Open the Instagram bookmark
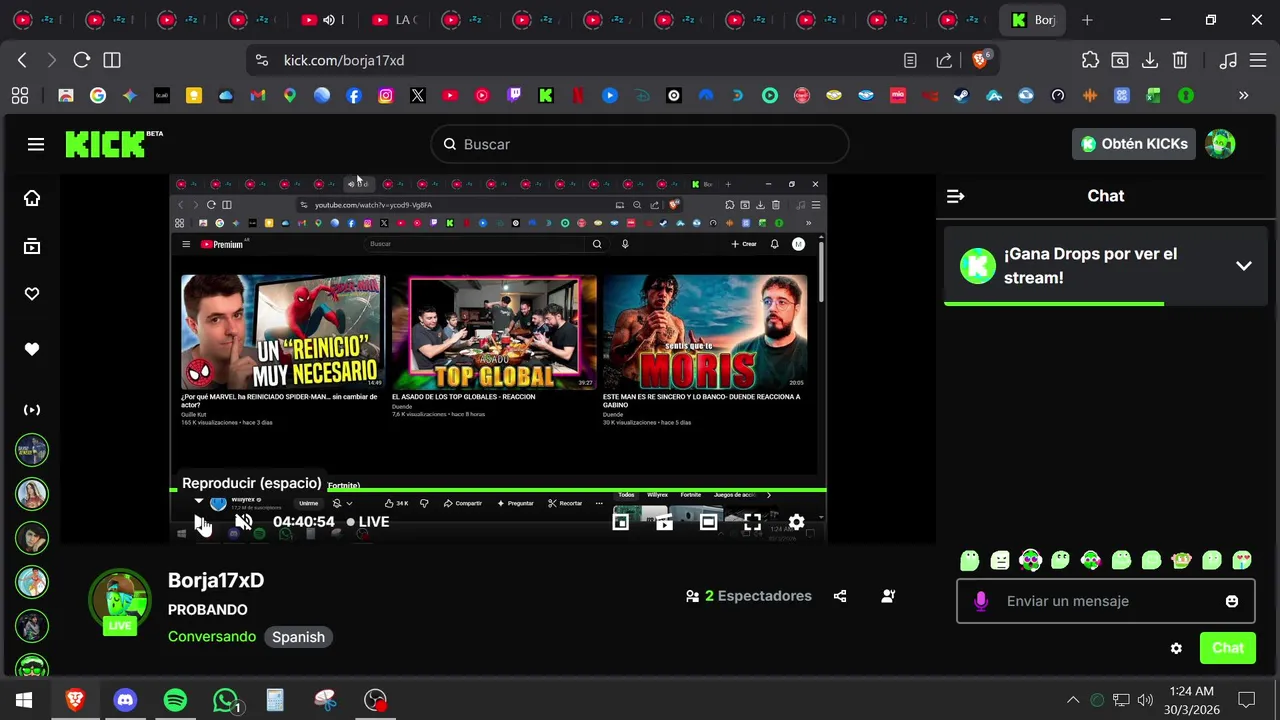This screenshot has width=1280, height=720. pyautogui.click(x=386, y=96)
